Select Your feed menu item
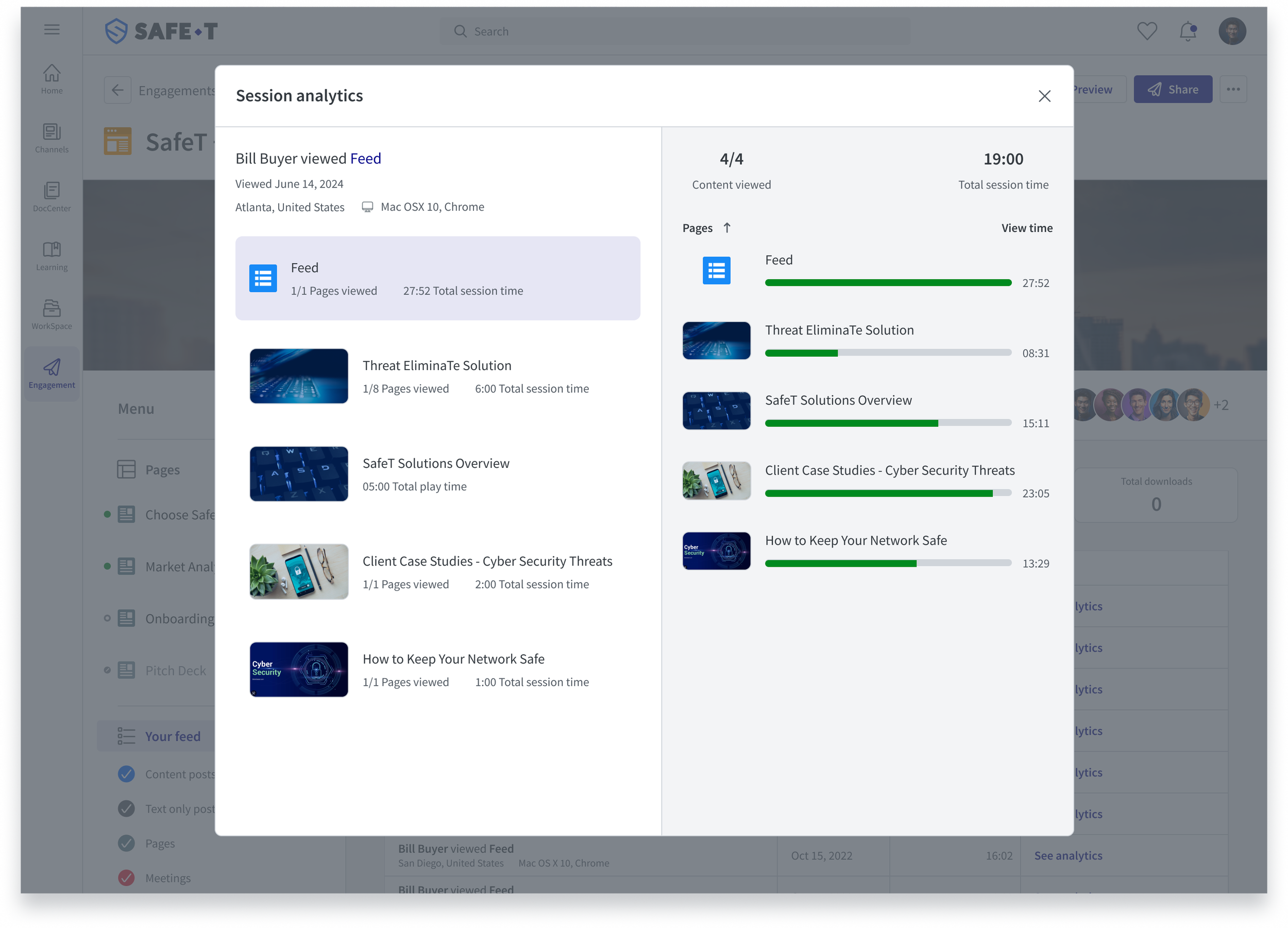The height and width of the screenshot is (928, 1288). [172, 736]
